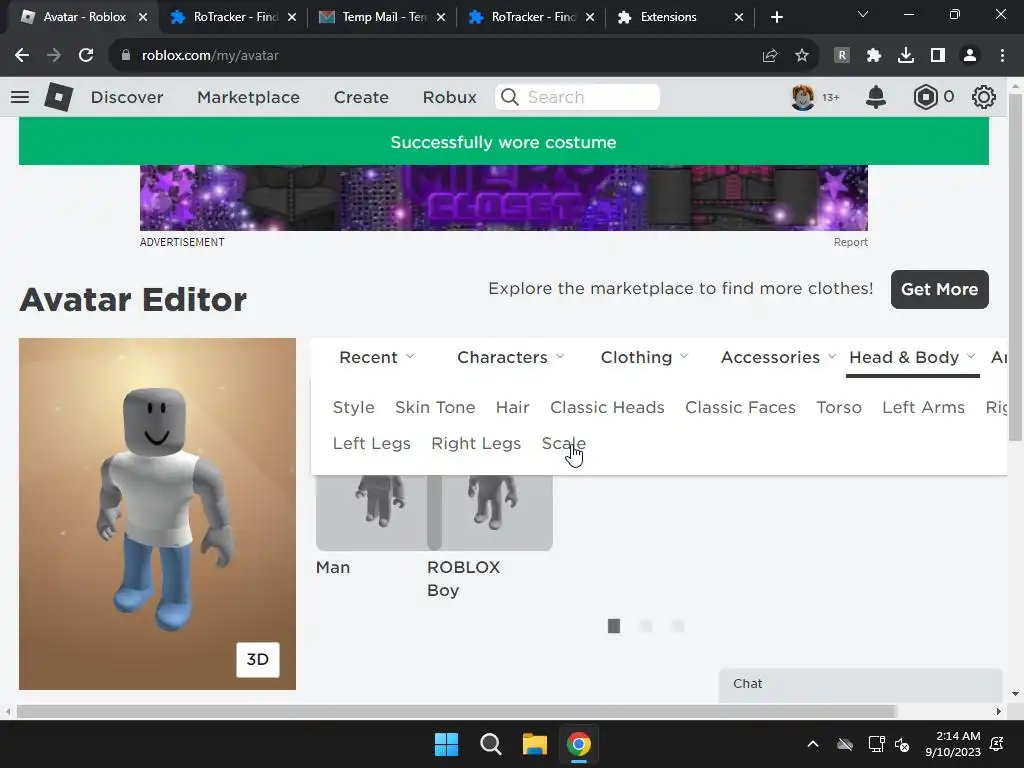Expand the Head & Body dropdown

coord(912,357)
